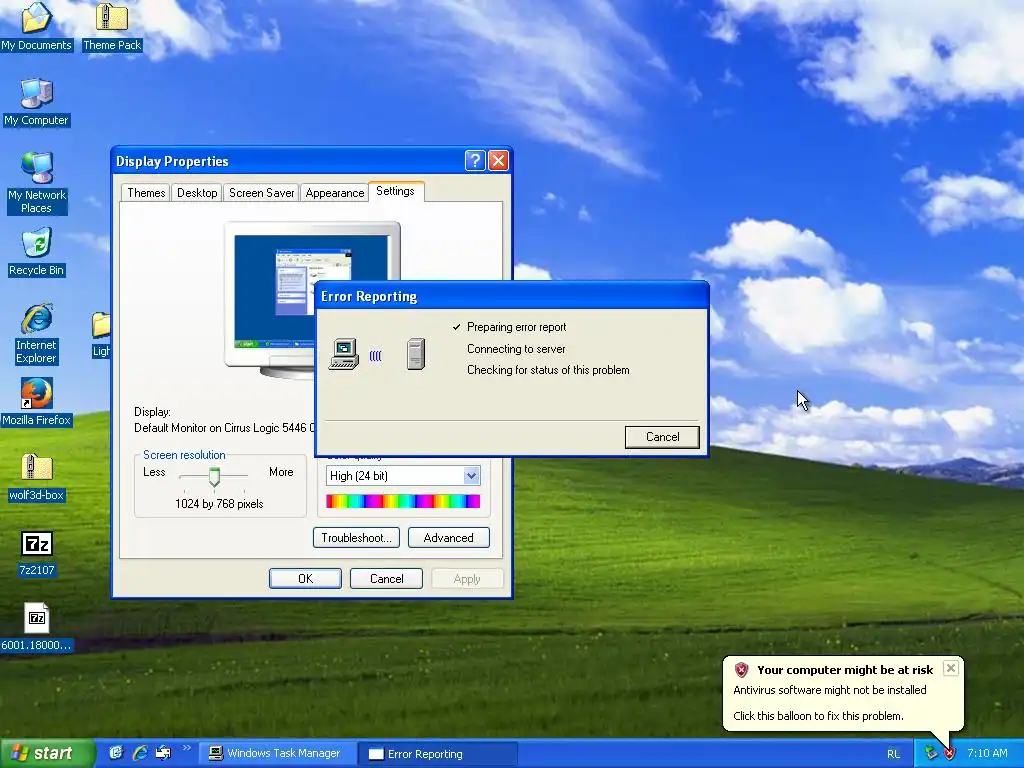1024x768 pixels.
Task: Click the shield icon in the security balloon
Action: (x=741, y=669)
